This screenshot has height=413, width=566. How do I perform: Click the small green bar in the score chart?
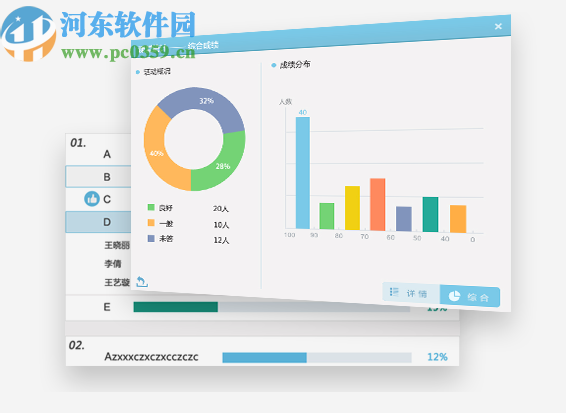coord(327,216)
